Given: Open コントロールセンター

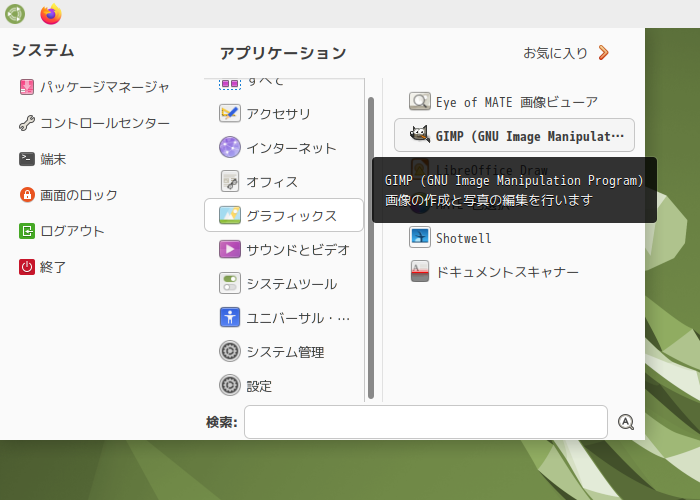Looking at the screenshot, I should 94,123.
